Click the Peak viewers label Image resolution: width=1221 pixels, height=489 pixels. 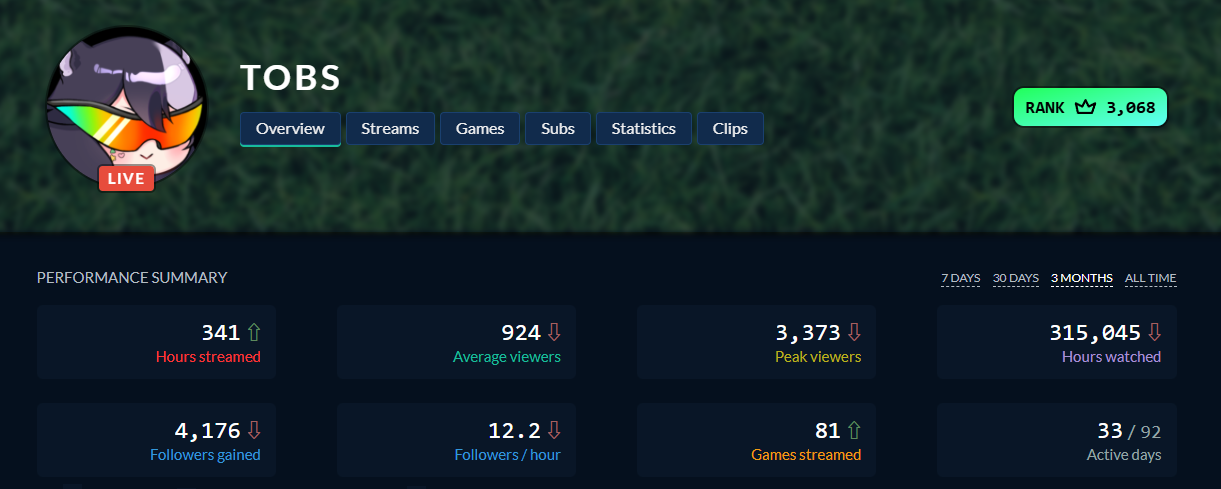(x=818, y=357)
